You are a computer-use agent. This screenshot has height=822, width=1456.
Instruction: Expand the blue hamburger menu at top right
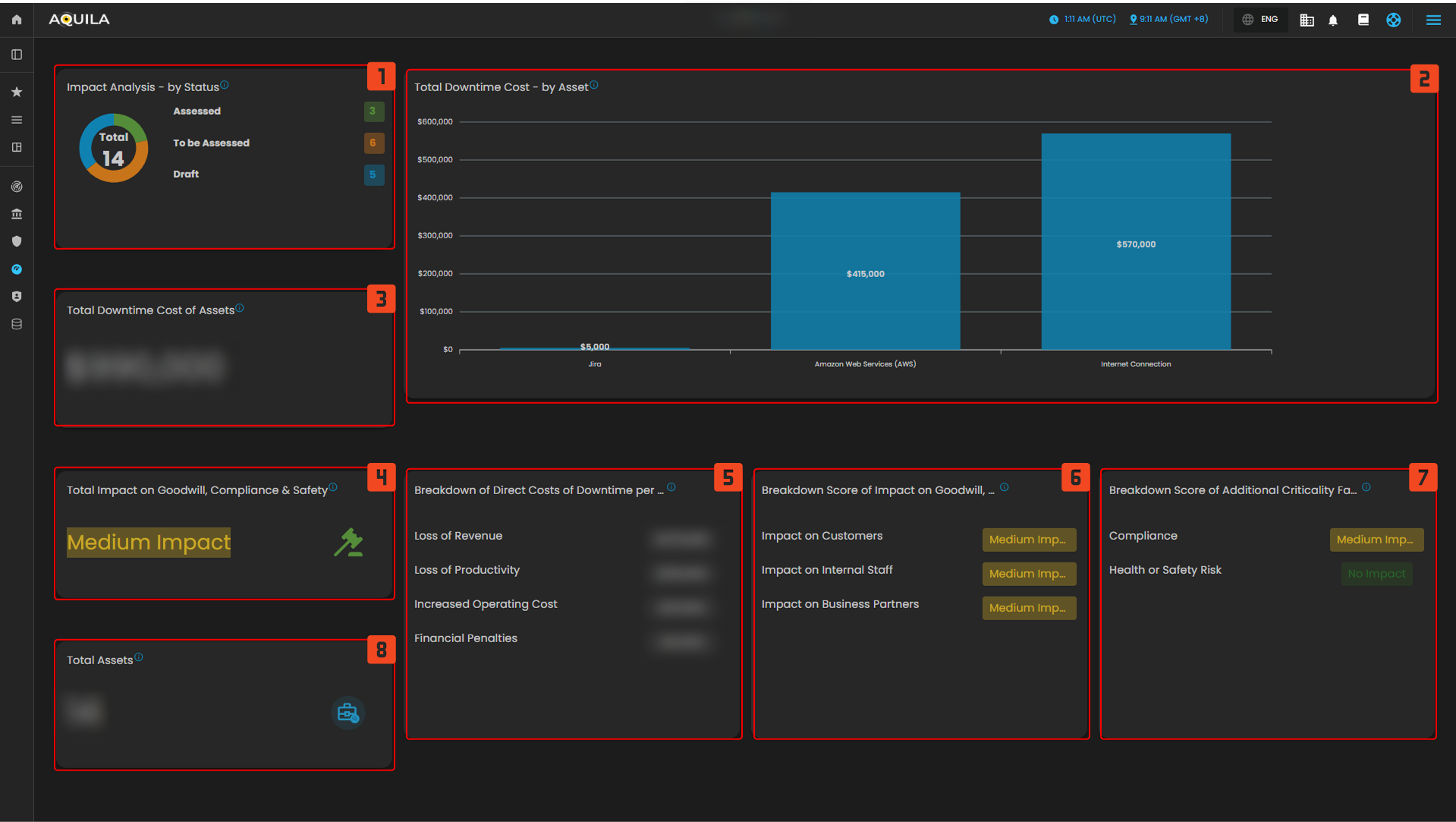1433,20
